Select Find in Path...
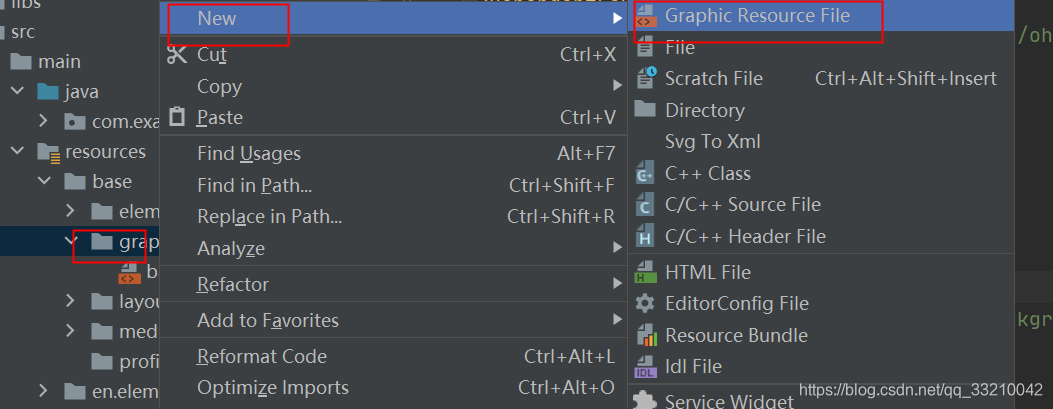This screenshot has width=1053, height=409. (x=394, y=185)
